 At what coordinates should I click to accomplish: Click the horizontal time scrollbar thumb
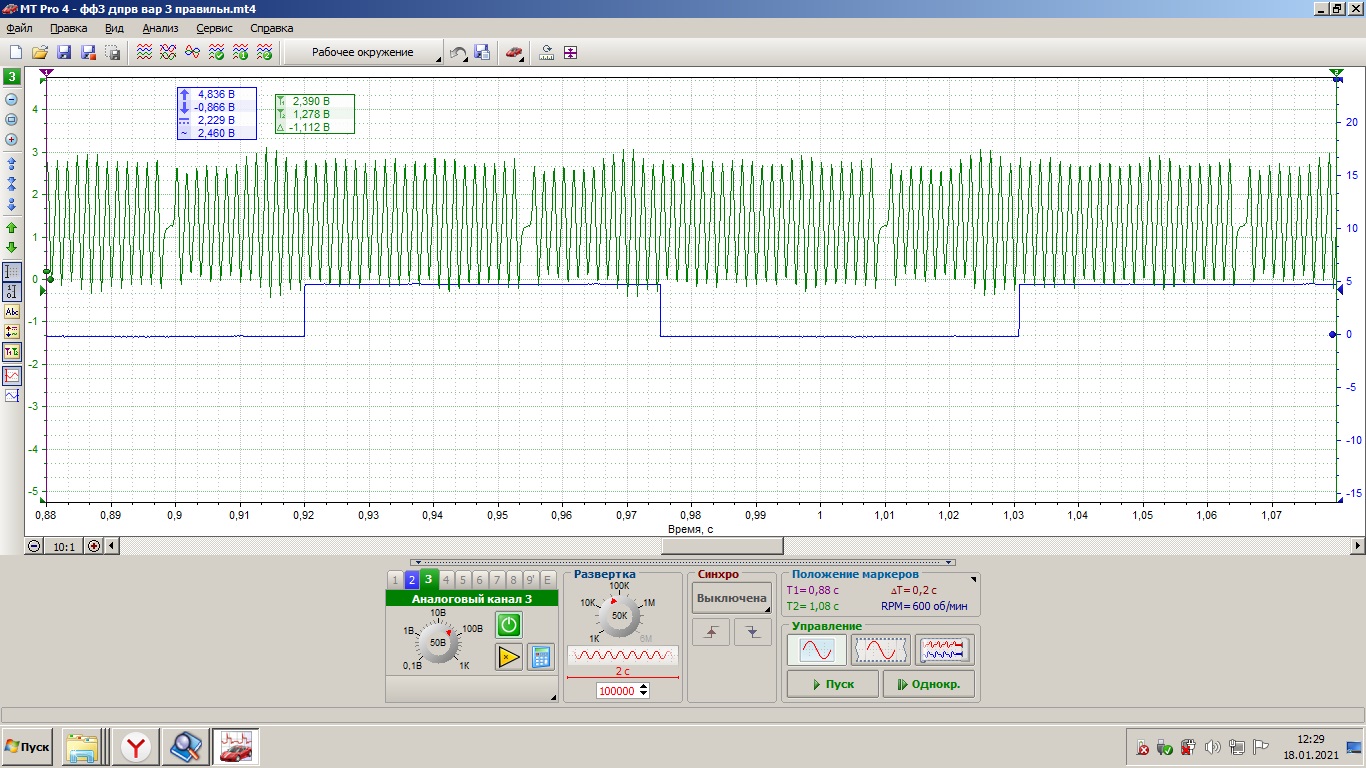723,546
